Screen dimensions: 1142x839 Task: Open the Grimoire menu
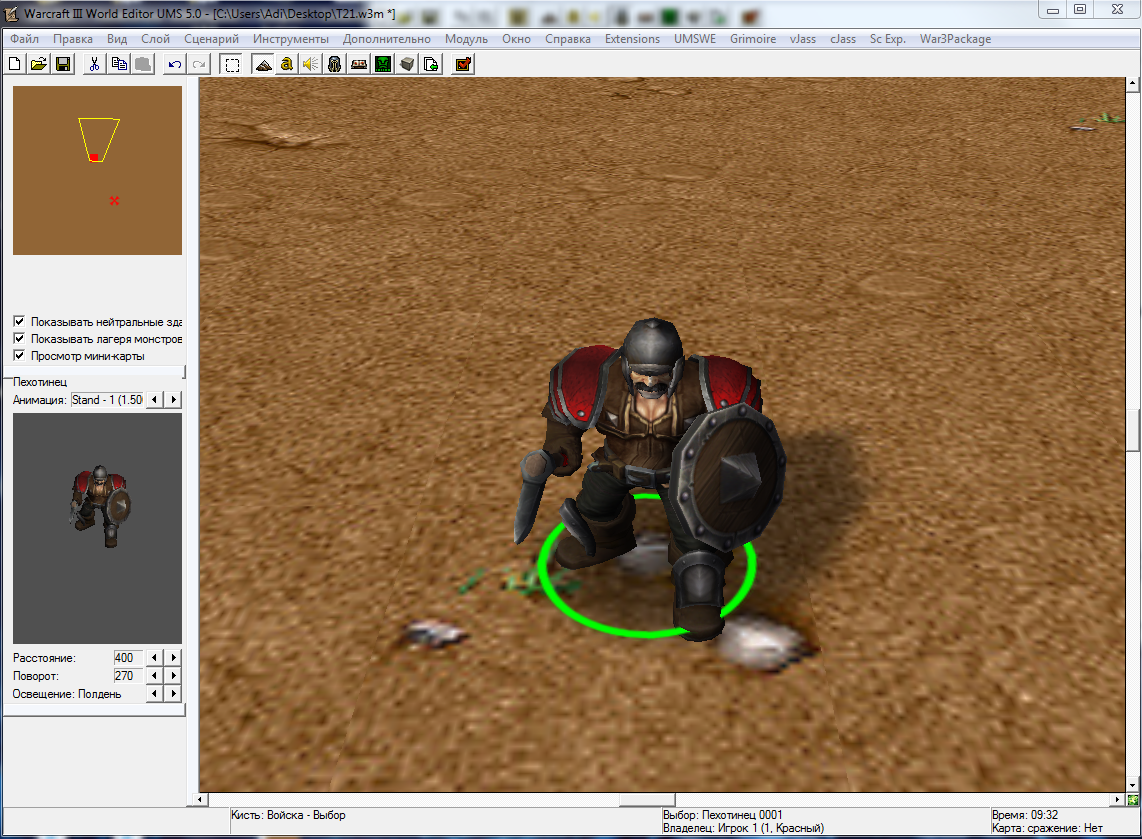pos(753,39)
